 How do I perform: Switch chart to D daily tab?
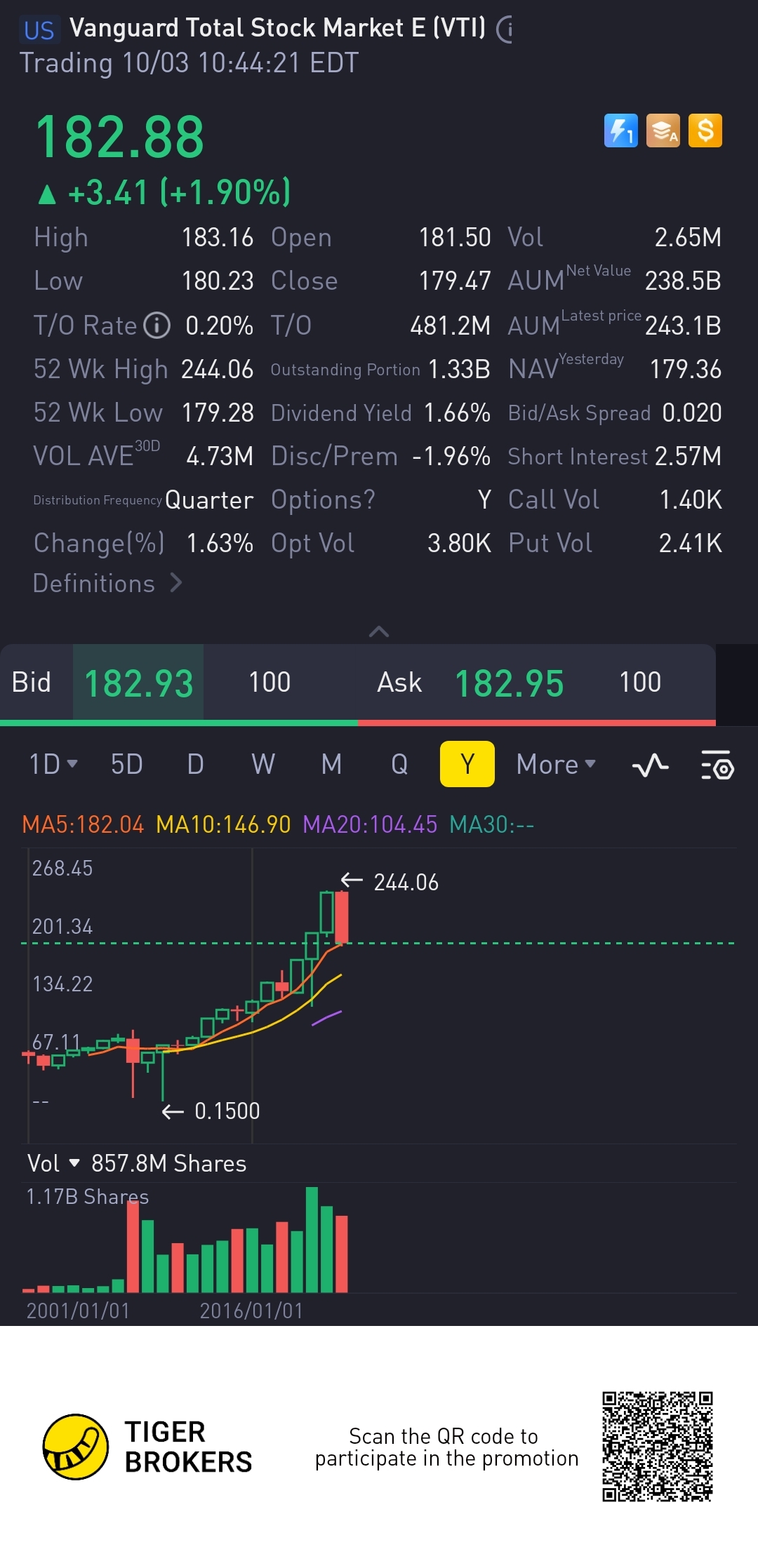tap(195, 764)
